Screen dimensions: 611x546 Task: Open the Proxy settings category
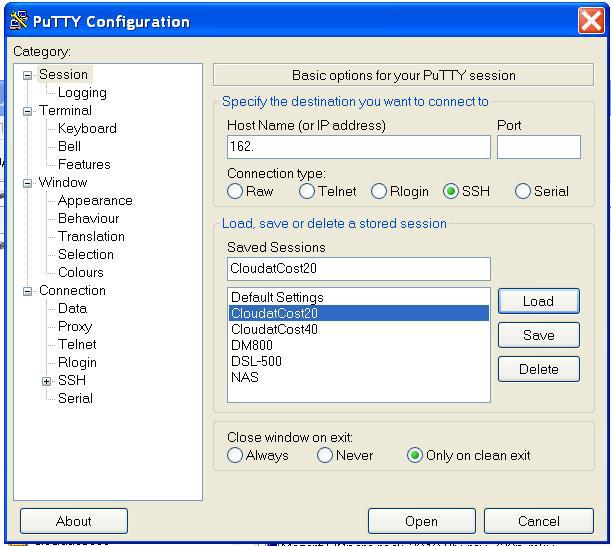tap(75, 327)
